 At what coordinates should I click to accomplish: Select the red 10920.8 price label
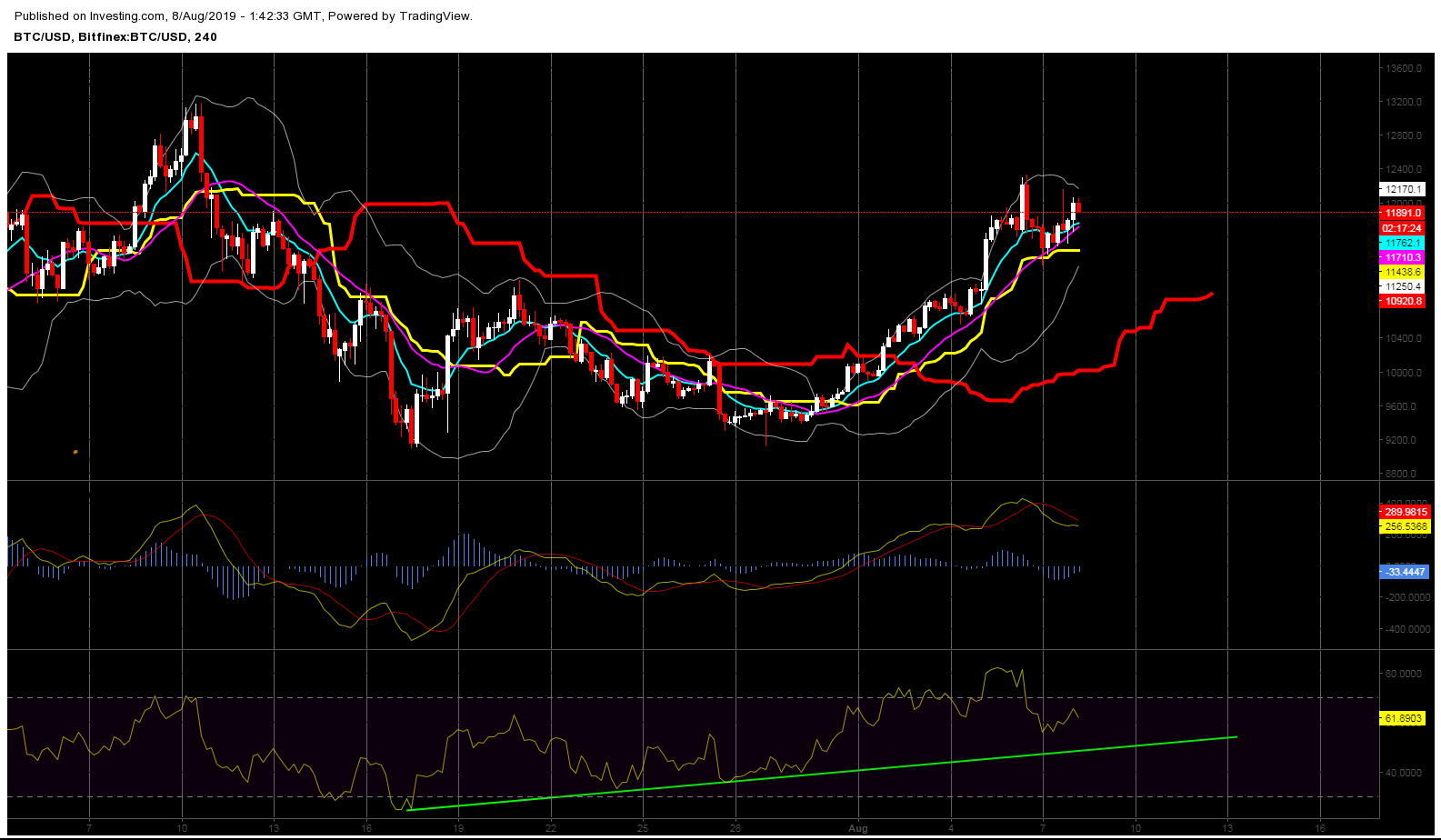click(x=1402, y=301)
